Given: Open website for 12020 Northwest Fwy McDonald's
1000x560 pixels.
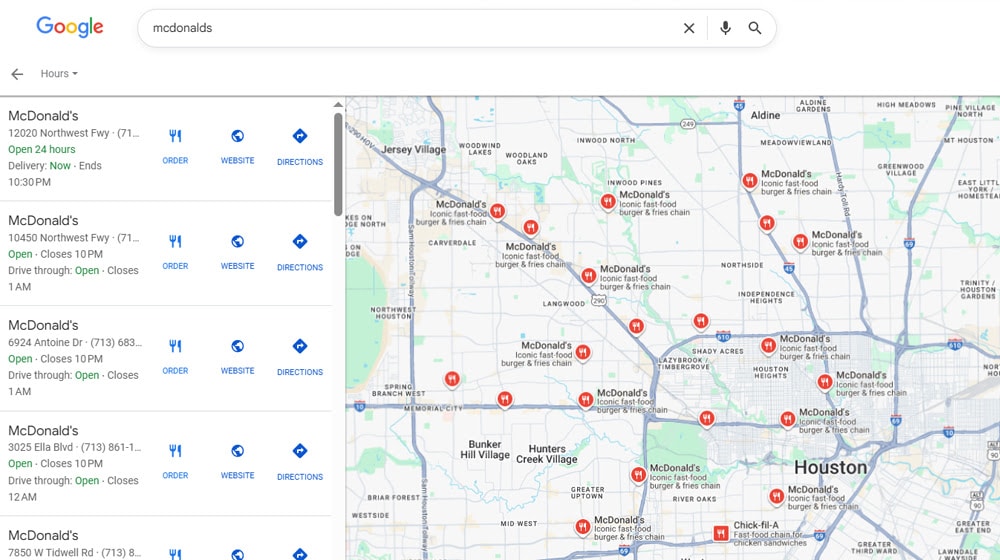Looking at the screenshot, I should click(x=237, y=146).
